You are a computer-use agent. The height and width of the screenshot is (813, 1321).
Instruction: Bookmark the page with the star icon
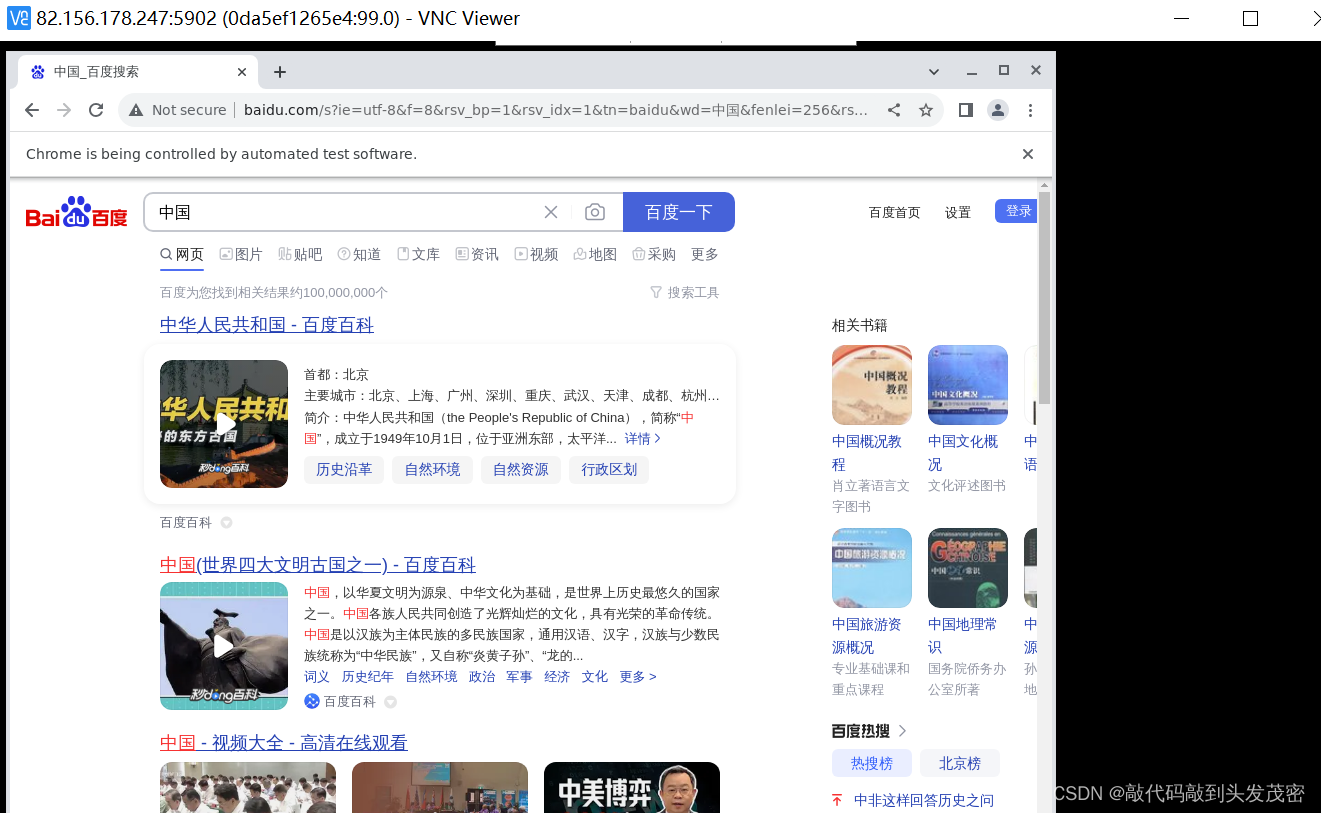point(926,110)
